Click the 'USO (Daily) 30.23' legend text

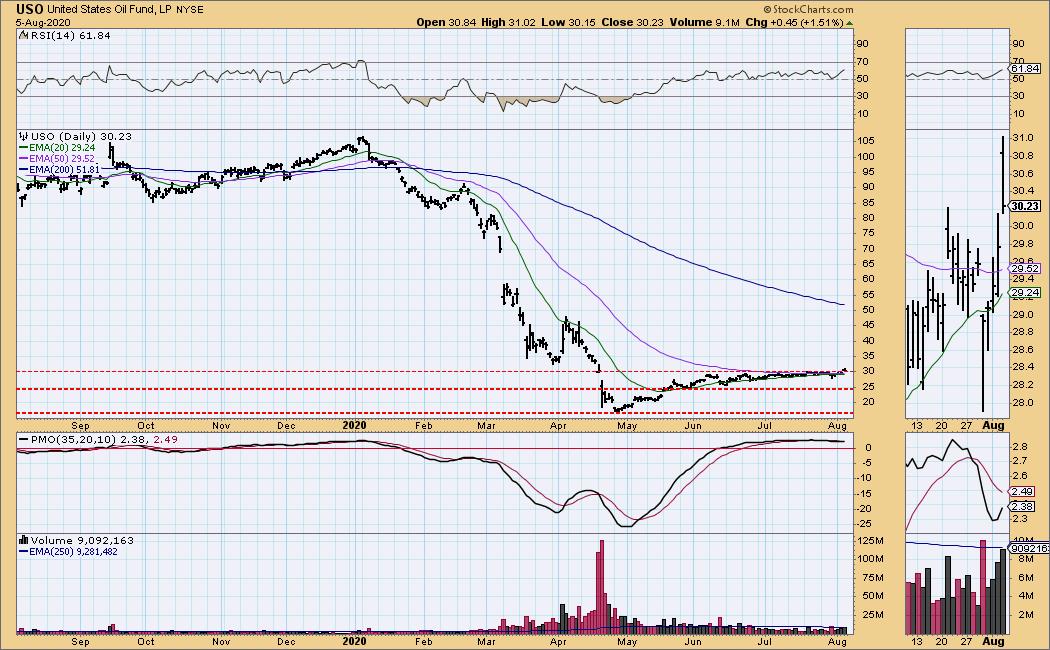[81, 137]
